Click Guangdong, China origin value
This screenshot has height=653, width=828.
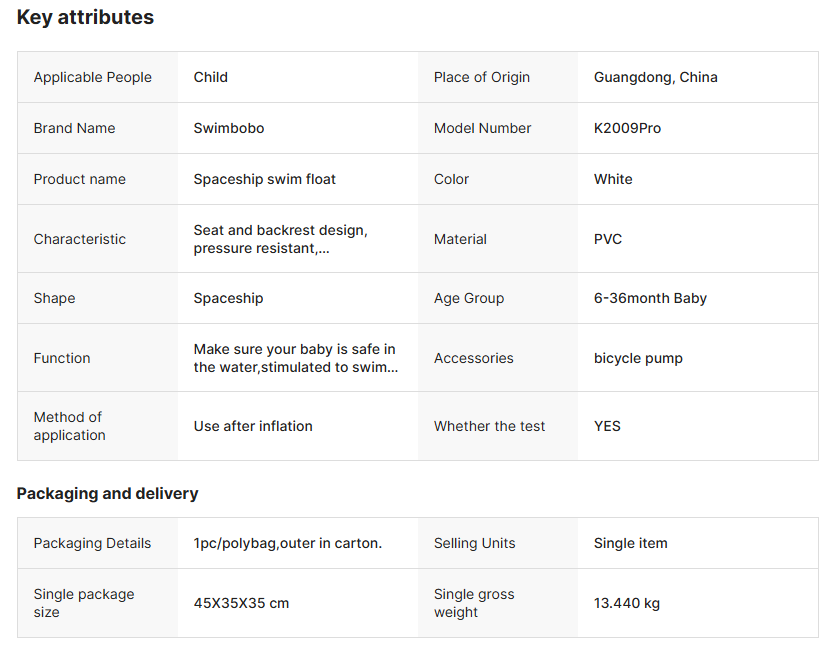pyautogui.click(x=655, y=77)
